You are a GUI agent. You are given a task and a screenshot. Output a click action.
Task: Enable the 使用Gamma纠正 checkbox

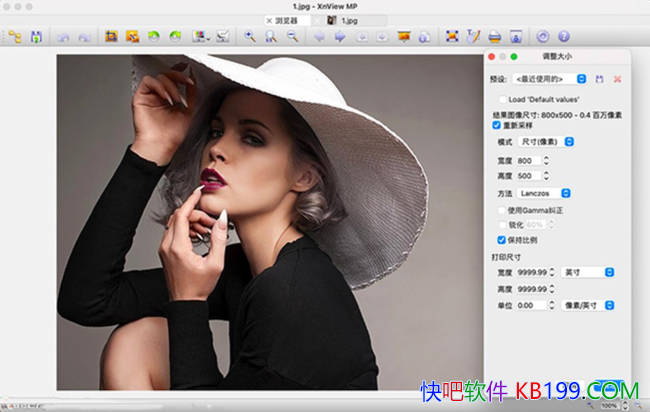(x=502, y=210)
